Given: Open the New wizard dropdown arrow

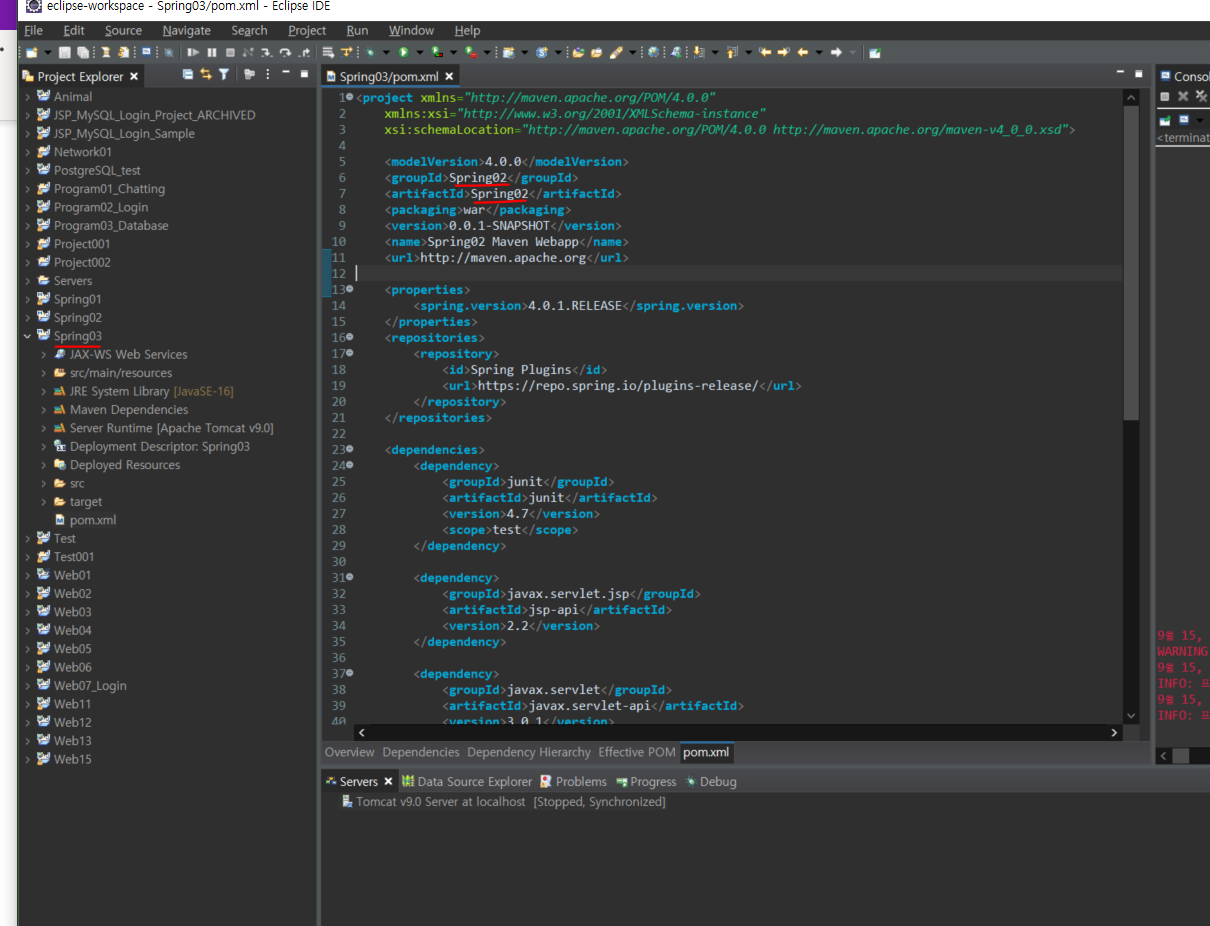Looking at the screenshot, I should [x=48, y=52].
